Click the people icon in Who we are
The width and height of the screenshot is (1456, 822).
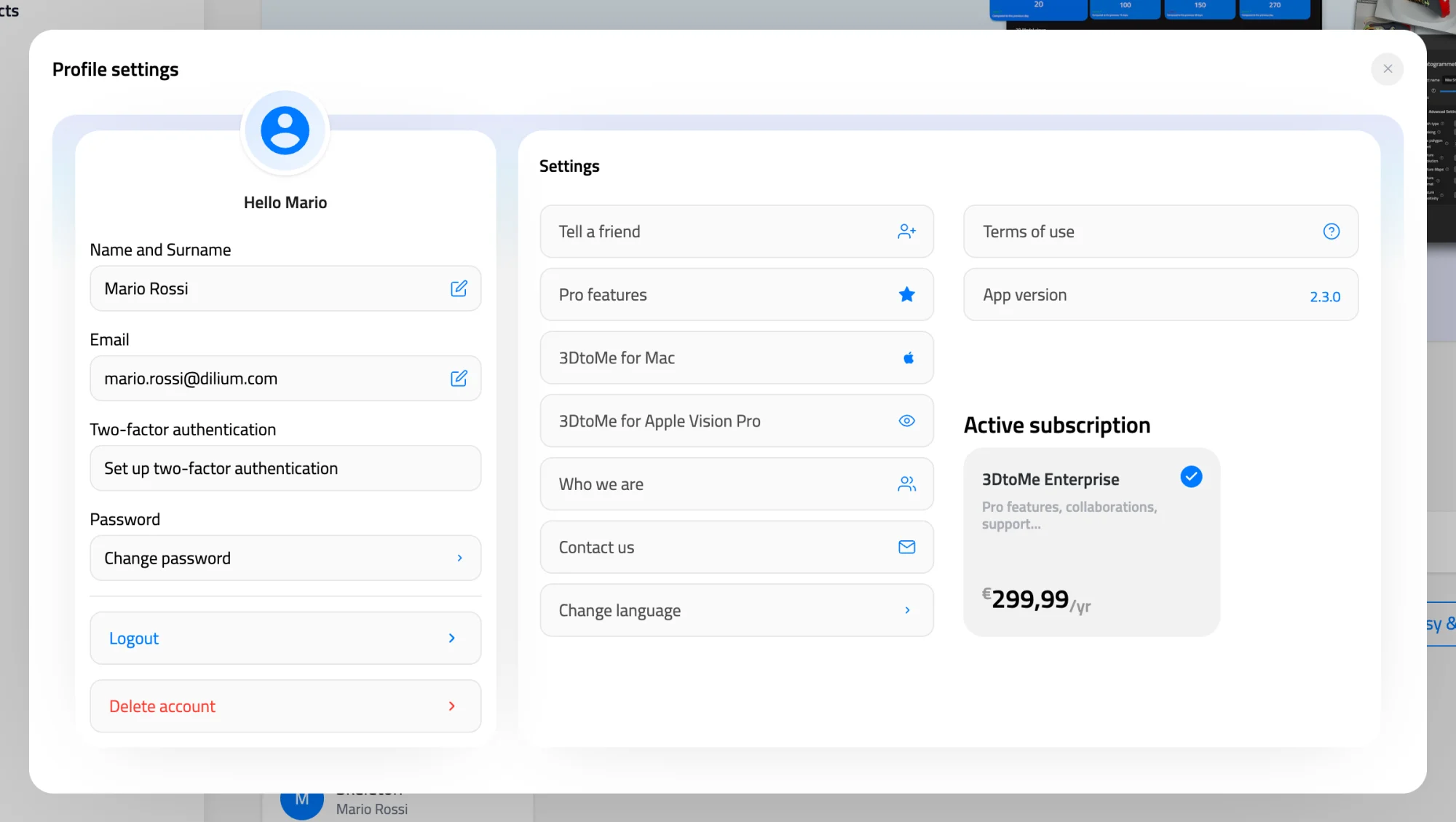tap(906, 483)
